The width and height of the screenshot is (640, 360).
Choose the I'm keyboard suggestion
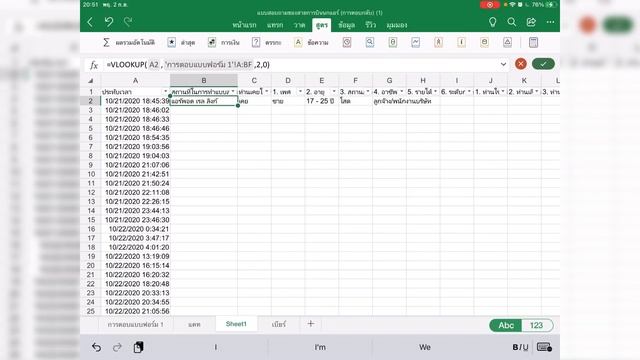320,347
